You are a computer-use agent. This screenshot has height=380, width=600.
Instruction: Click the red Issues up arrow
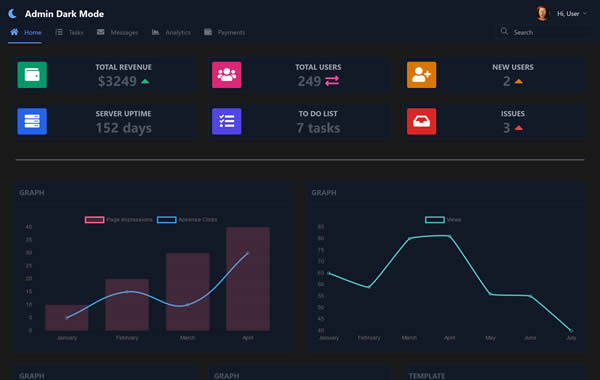click(x=518, y=128)
